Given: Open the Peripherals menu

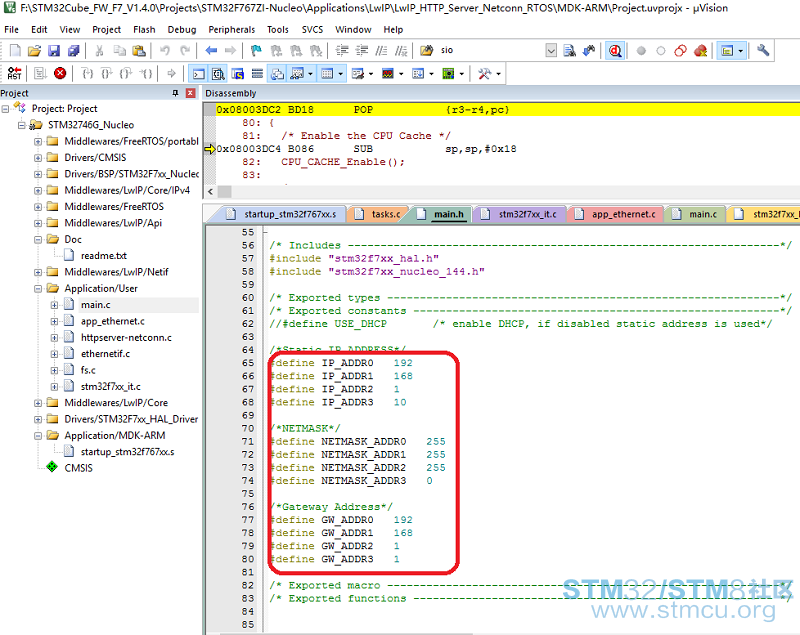Looking at the screenshot, I should (232, 30).
